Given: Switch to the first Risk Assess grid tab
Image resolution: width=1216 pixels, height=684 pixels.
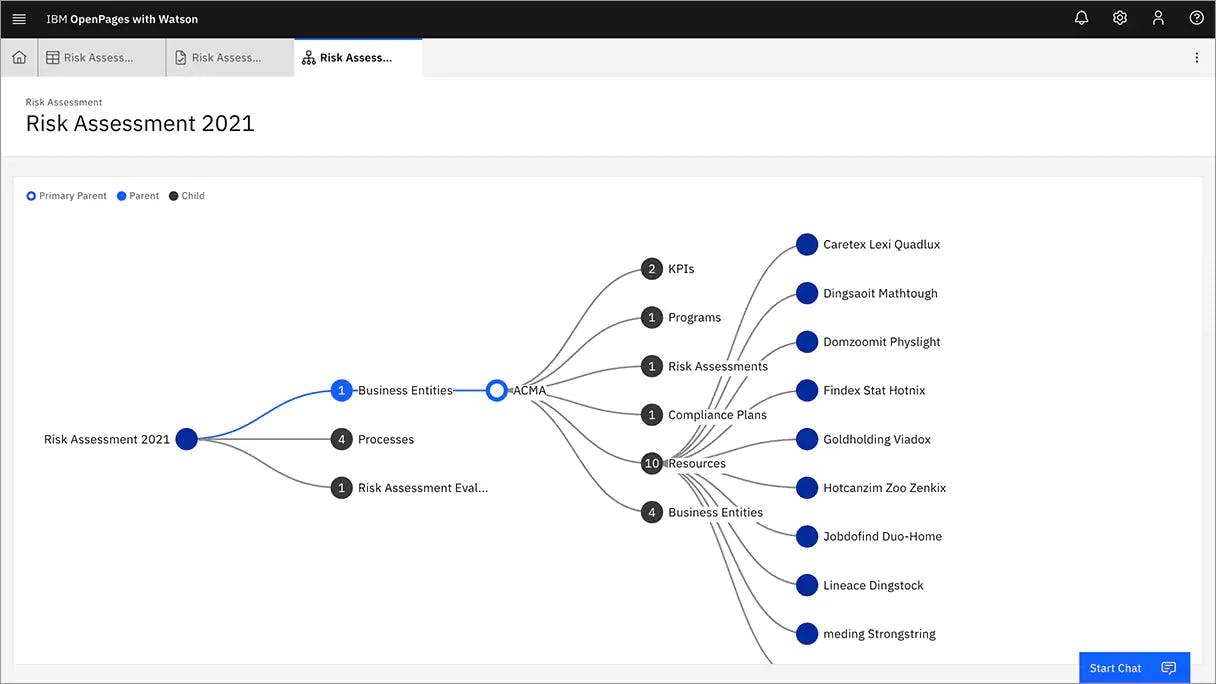Looking at the screenshot, I should point(100,57).
